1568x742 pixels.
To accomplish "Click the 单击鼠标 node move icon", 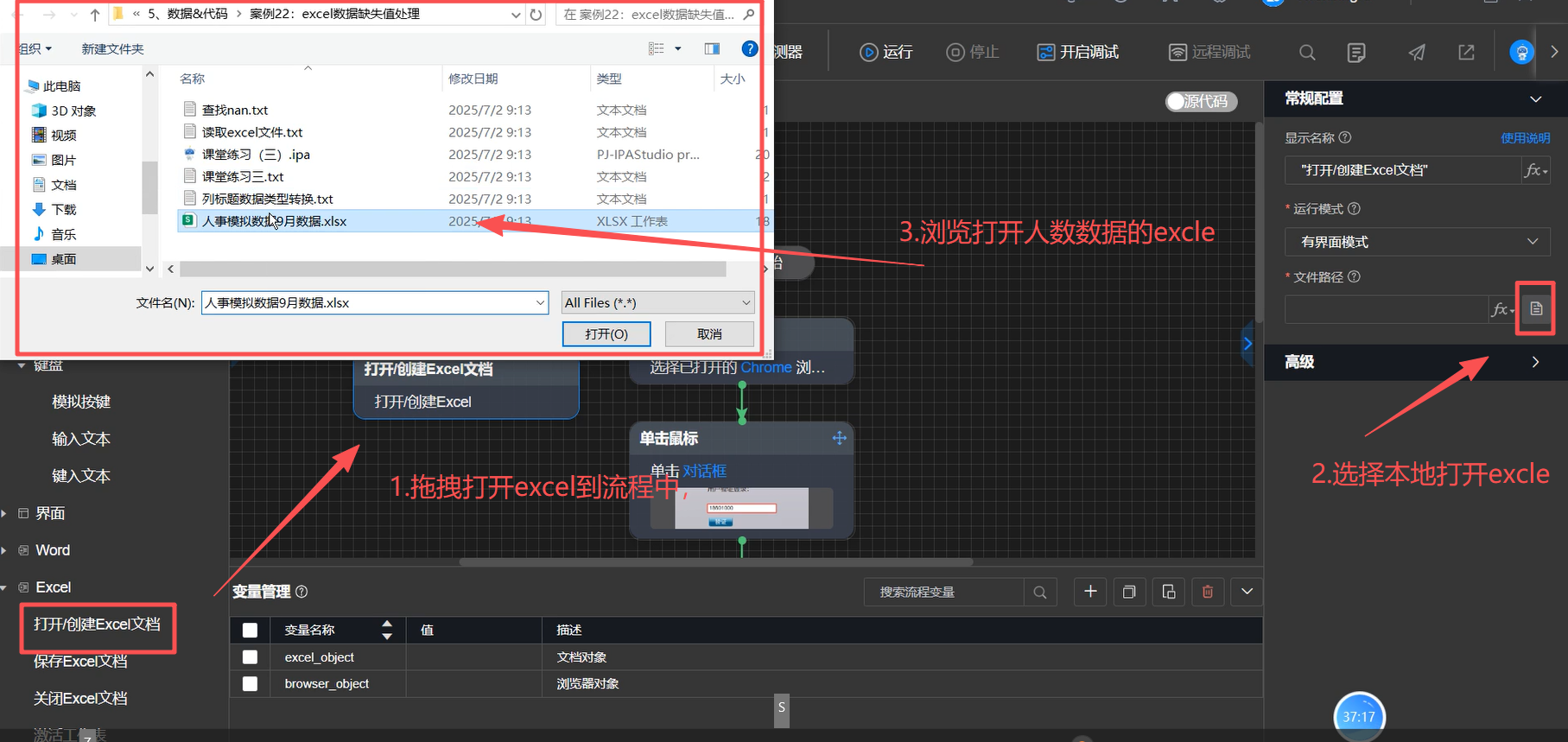I will point(839,438).
